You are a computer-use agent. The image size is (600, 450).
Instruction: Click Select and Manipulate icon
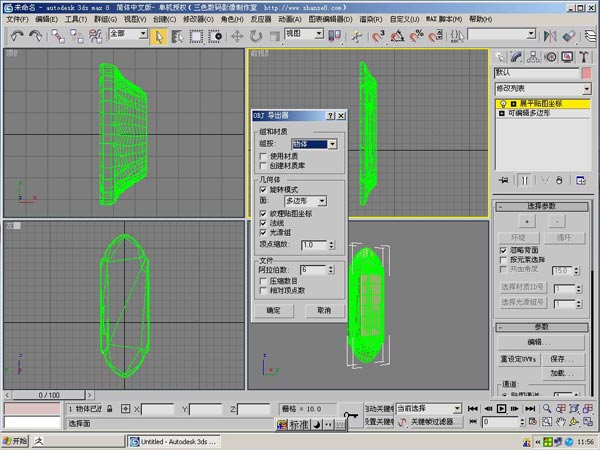coord(357,37)
